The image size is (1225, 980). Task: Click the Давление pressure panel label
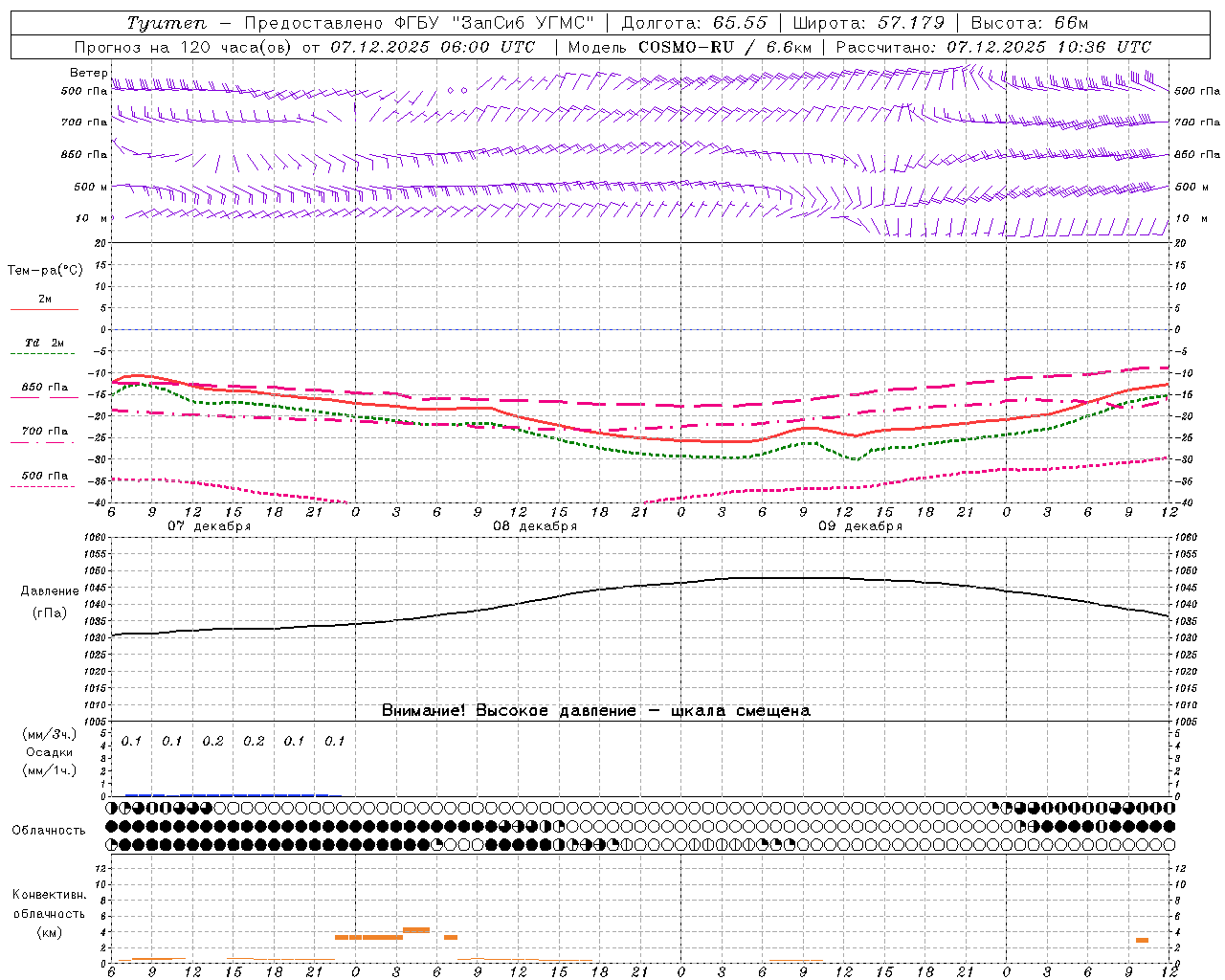(50, 591)
